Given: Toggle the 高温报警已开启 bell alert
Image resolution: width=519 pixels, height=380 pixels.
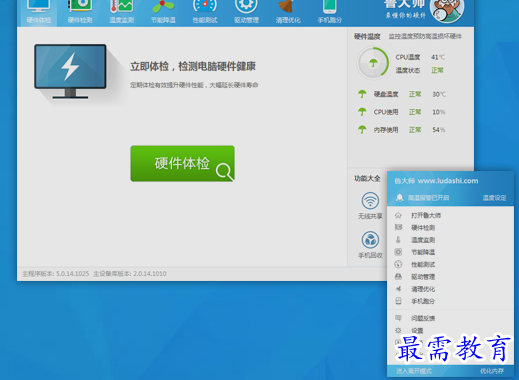Looking at the screenshot, I should pos(422,198).
